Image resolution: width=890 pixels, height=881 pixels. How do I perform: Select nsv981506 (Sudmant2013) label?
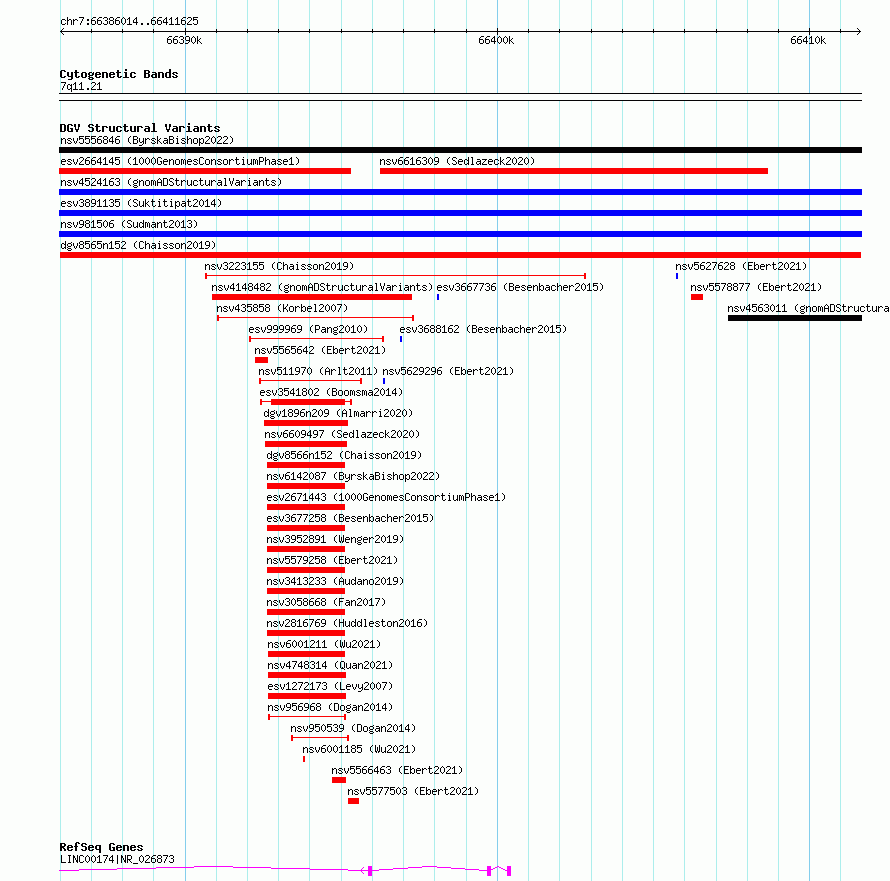tap(129, 224)
